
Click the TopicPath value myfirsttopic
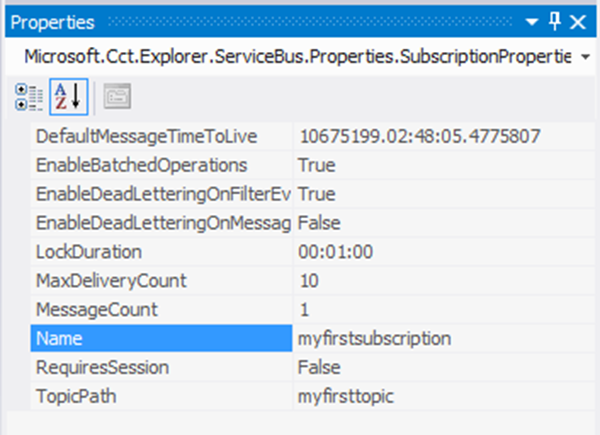(346, 397)
